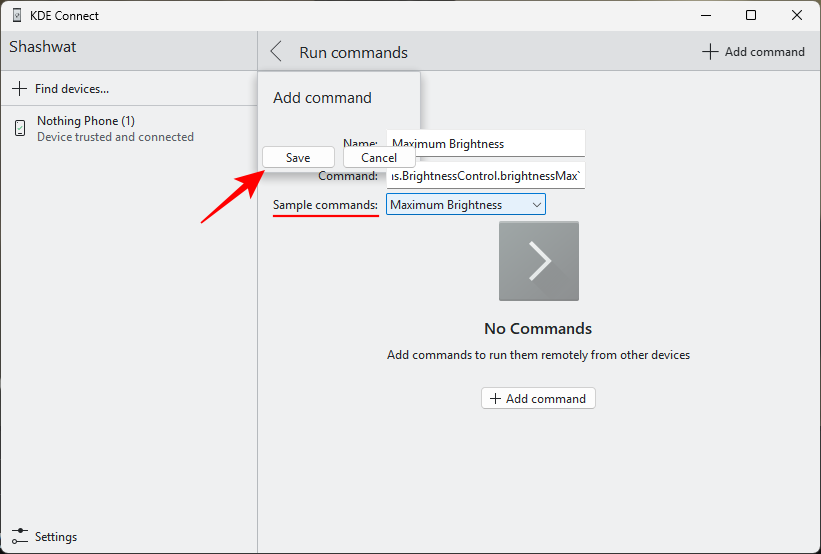Image resolution: width=821 pixels, height=554 pixels.
Task: Cancel the Add command dialog
Action: click(x=379, y=157)
